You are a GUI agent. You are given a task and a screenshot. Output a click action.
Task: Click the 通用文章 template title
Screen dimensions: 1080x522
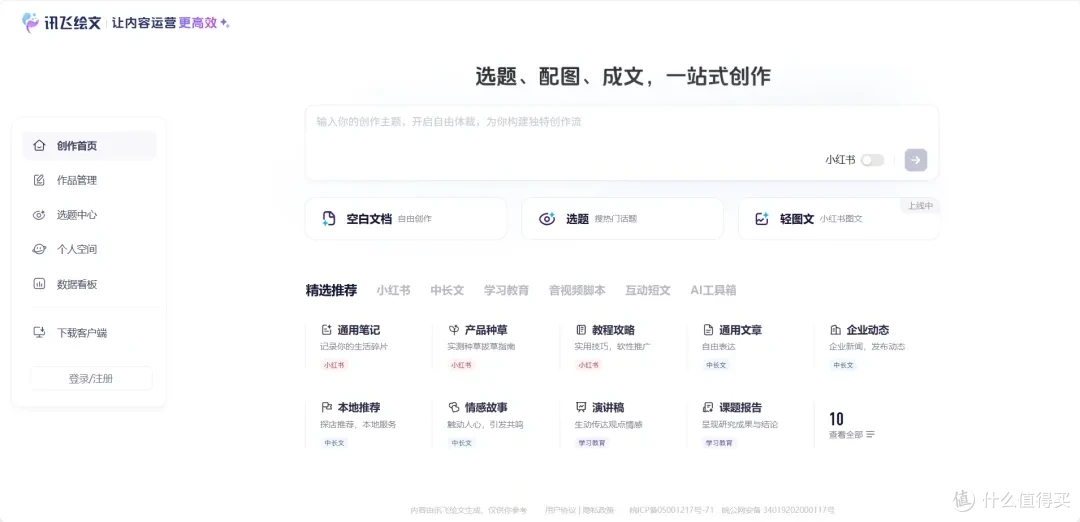click(x=740, y=330)
